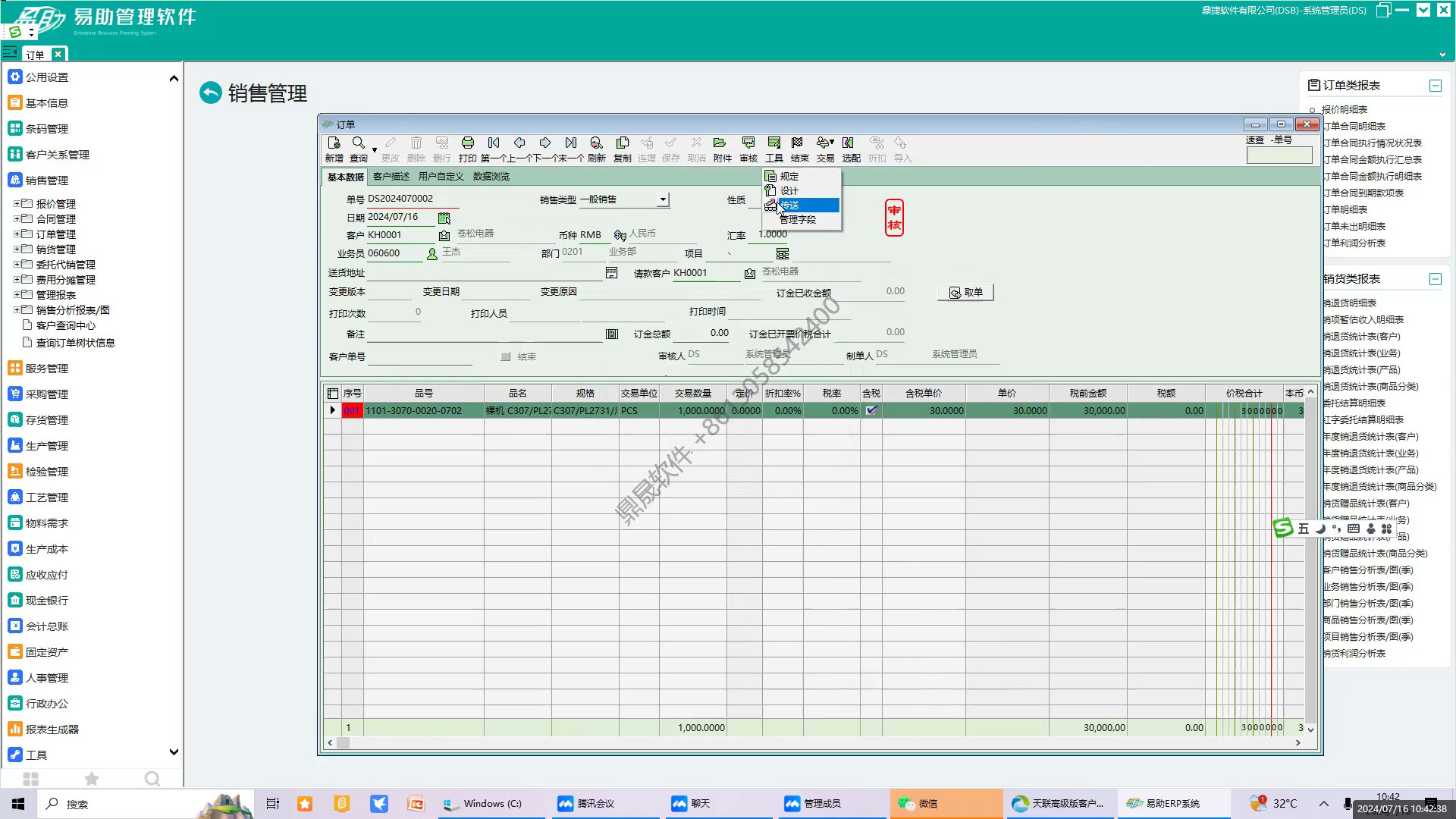Open the 备注 memo editor icon
The width and height of the screenshot is (1456, 819).
611,334
